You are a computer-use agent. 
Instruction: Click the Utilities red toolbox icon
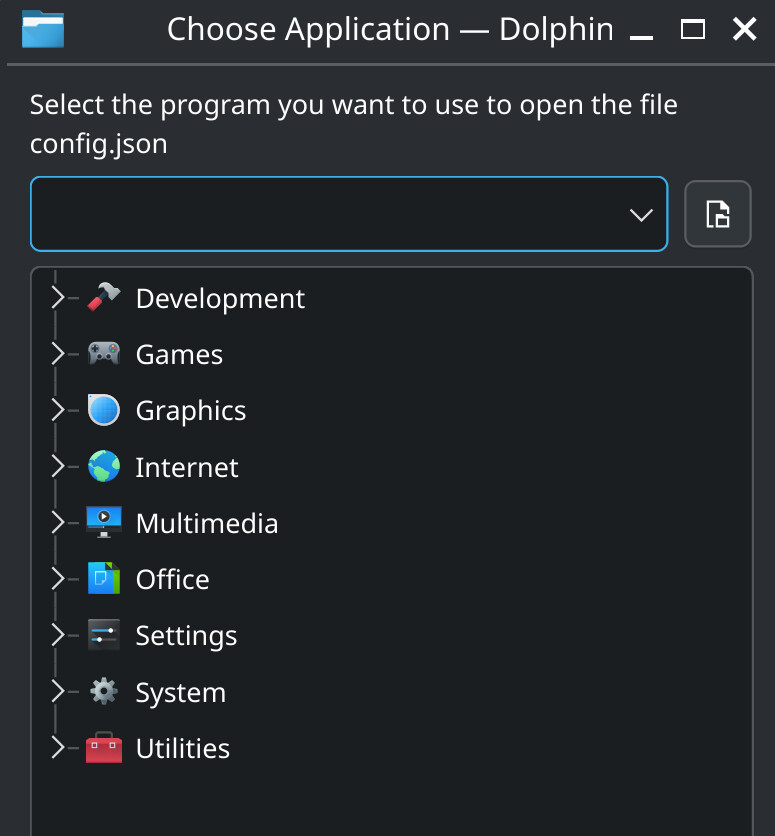click(x=104, y=747)
